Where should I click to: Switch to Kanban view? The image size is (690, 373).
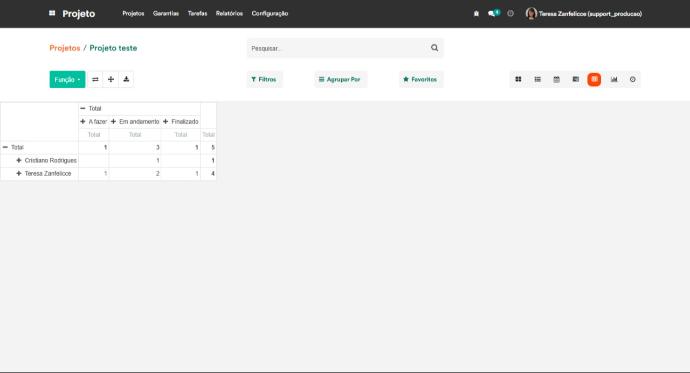[518, 80]
